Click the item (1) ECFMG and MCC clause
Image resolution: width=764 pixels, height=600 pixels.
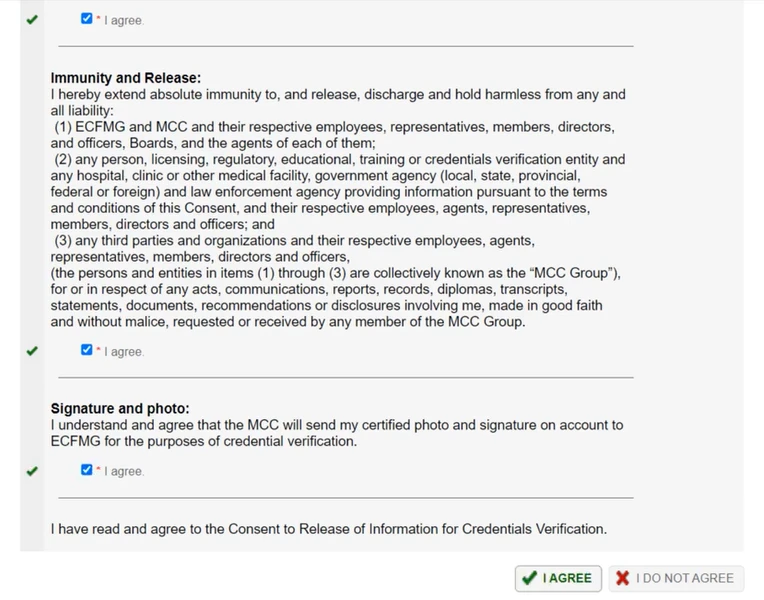tap(333, 135)
